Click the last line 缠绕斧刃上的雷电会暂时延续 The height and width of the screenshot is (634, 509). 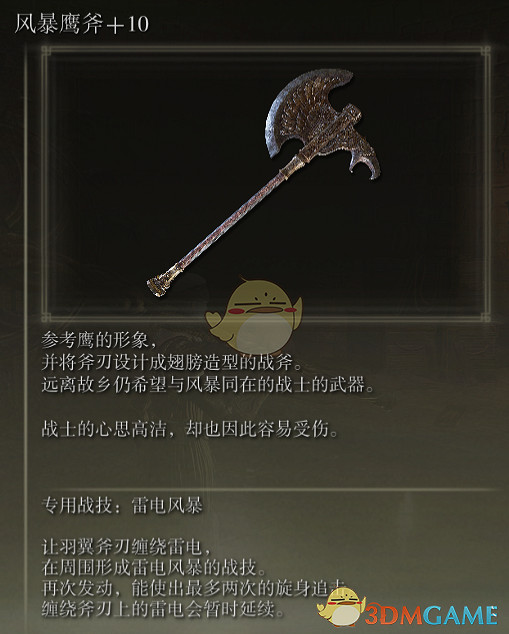tap(163, 609)
